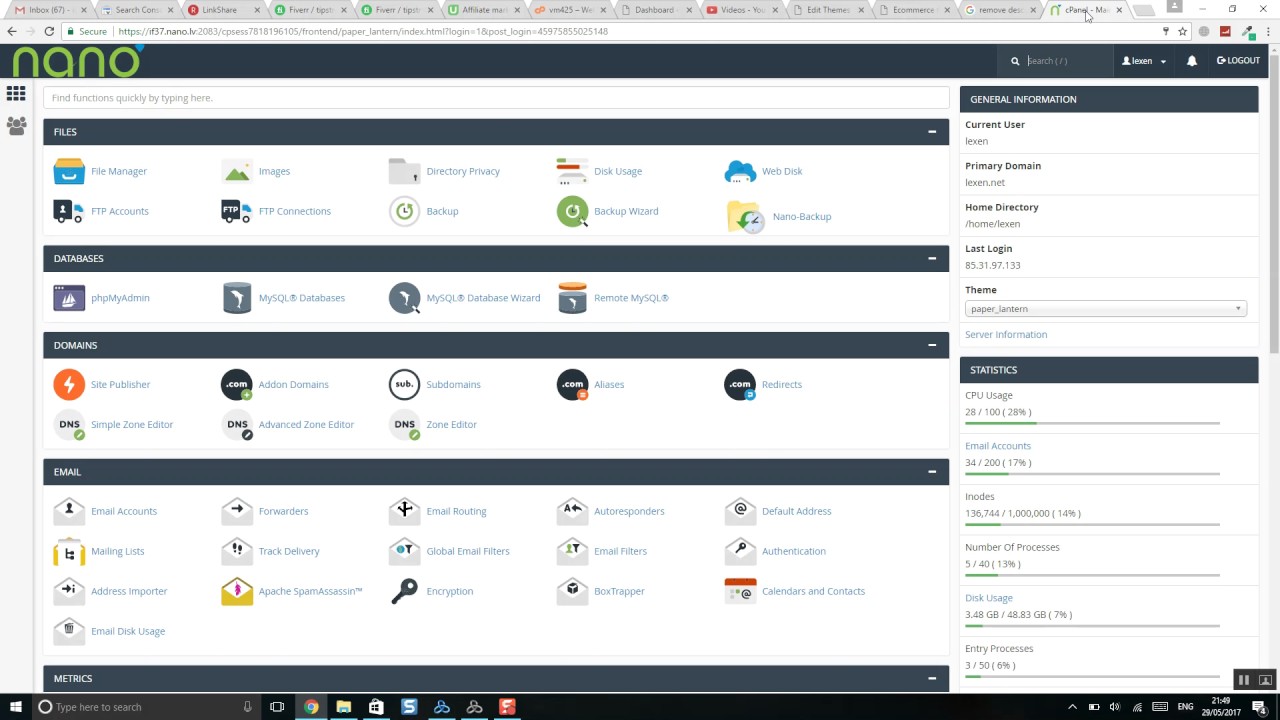The image size is (1280, 720).
Task: Click the Images icon
Action: tap(237, 171)
